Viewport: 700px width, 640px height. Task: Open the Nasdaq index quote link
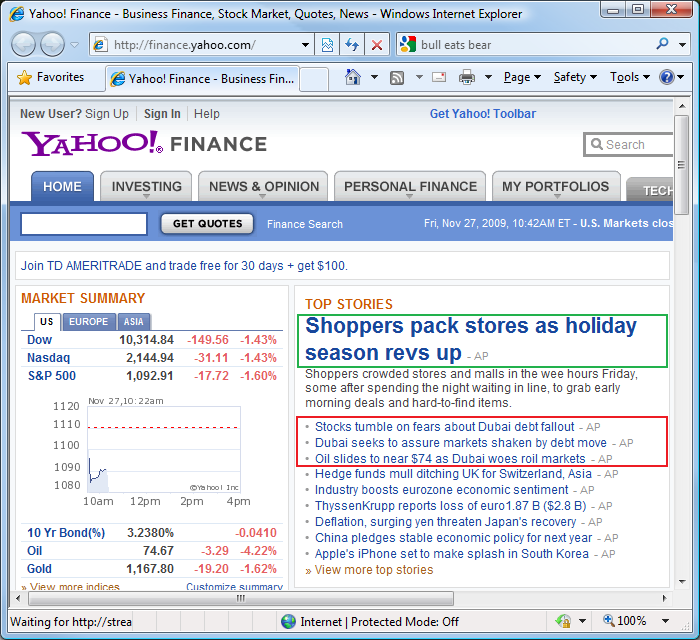point(49,358)
